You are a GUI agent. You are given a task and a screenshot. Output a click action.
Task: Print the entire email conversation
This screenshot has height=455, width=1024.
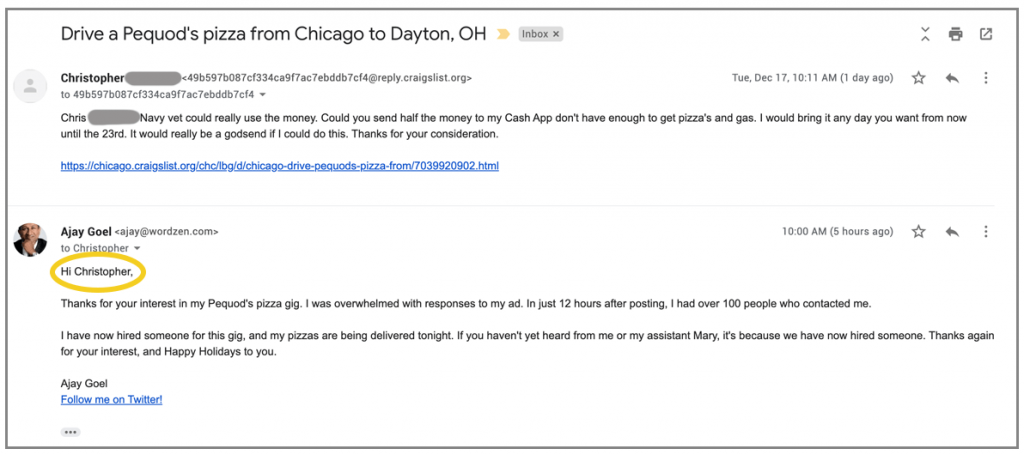pyautogui.click(x=955, y=34)
